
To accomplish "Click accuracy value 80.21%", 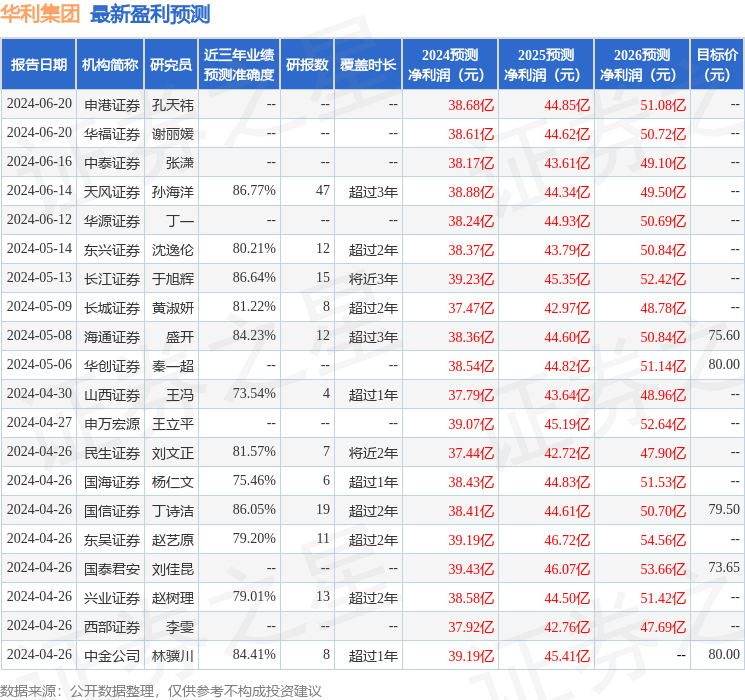I will tap(254, 249).
